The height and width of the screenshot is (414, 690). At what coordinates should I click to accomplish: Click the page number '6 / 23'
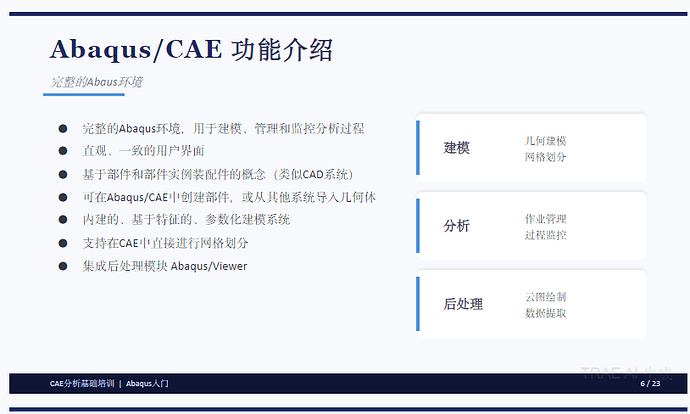tap(650, 384)
